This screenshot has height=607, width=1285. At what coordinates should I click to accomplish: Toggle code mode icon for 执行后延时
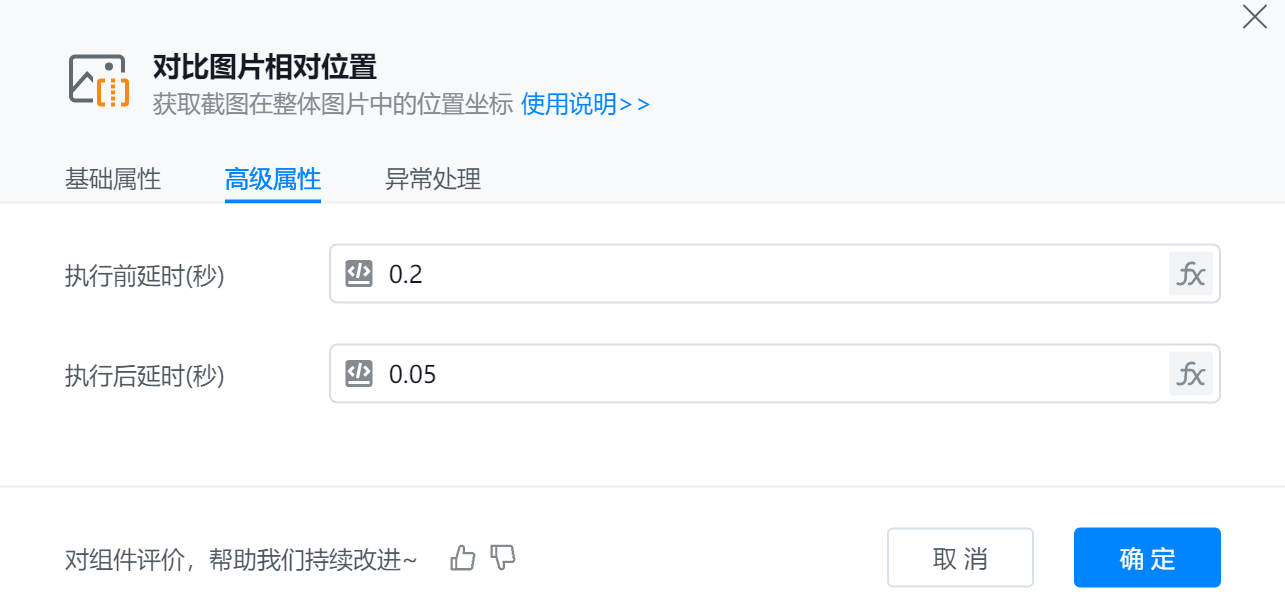[359, 374]
